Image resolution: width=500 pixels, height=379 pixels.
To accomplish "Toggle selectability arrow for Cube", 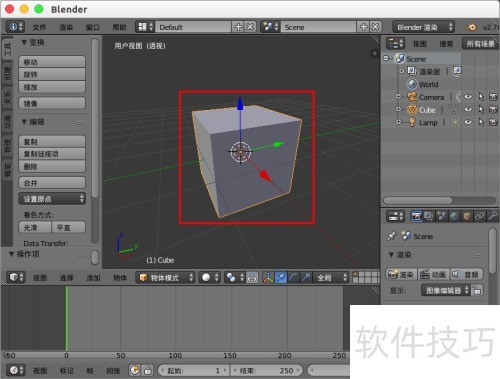I will tap(481, 109).
